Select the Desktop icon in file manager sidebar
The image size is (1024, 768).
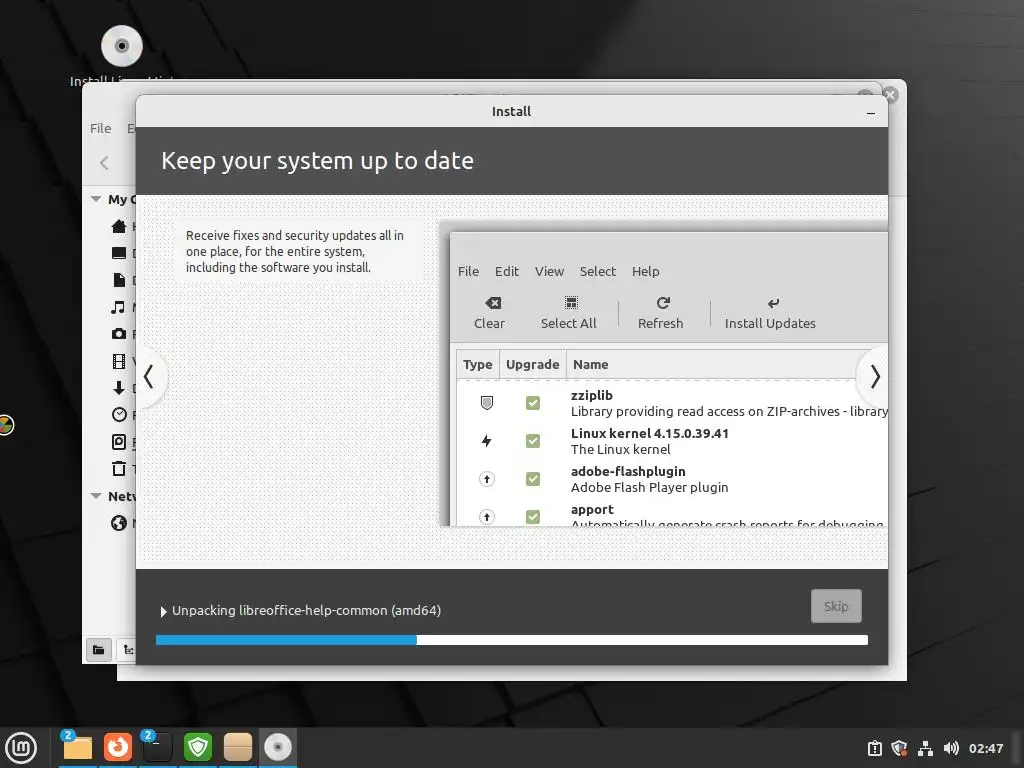click(x=119, y=253)
